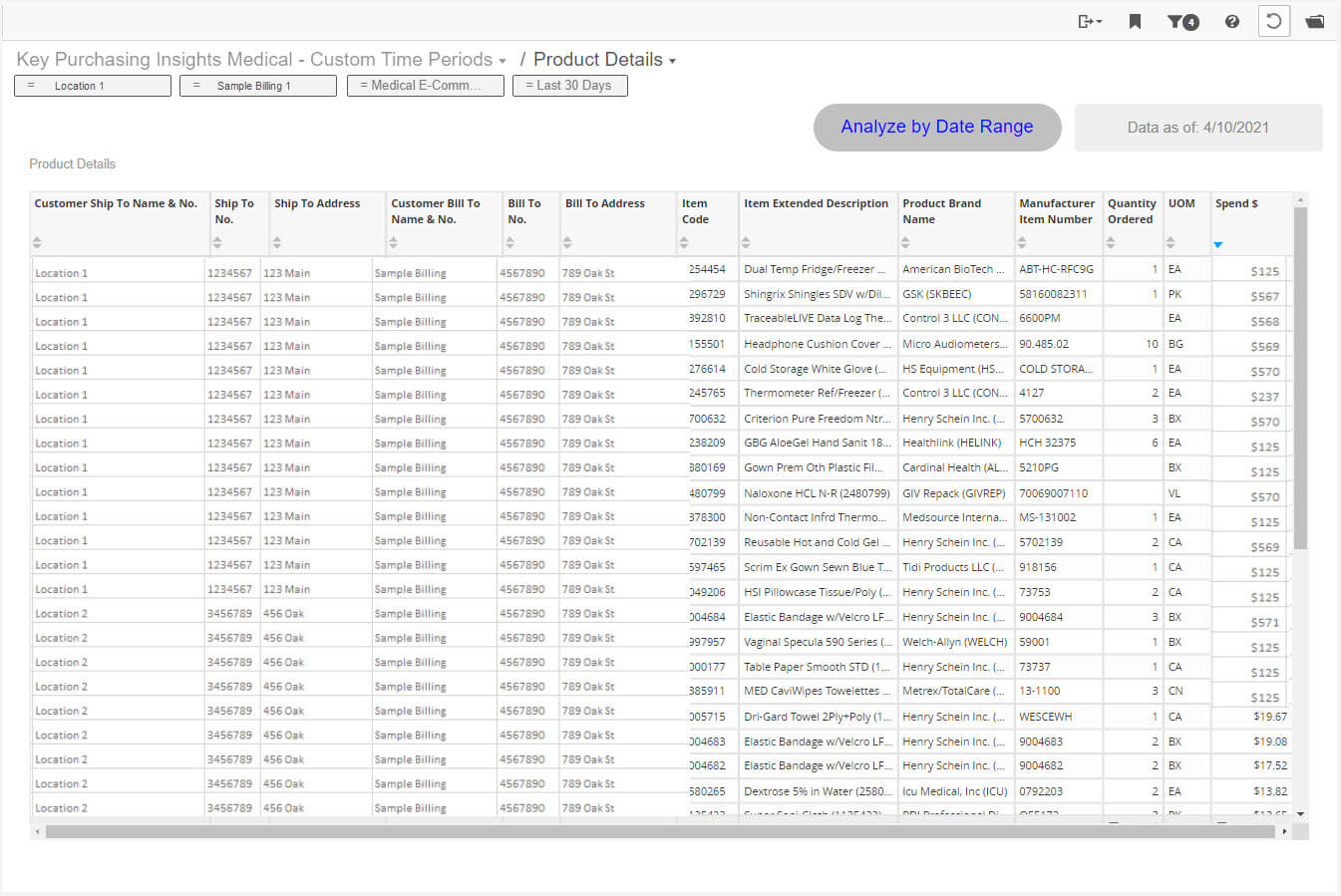Expand the Product Details breadcrumb dropdown
1341x896 pixels.
pos(672,61)
